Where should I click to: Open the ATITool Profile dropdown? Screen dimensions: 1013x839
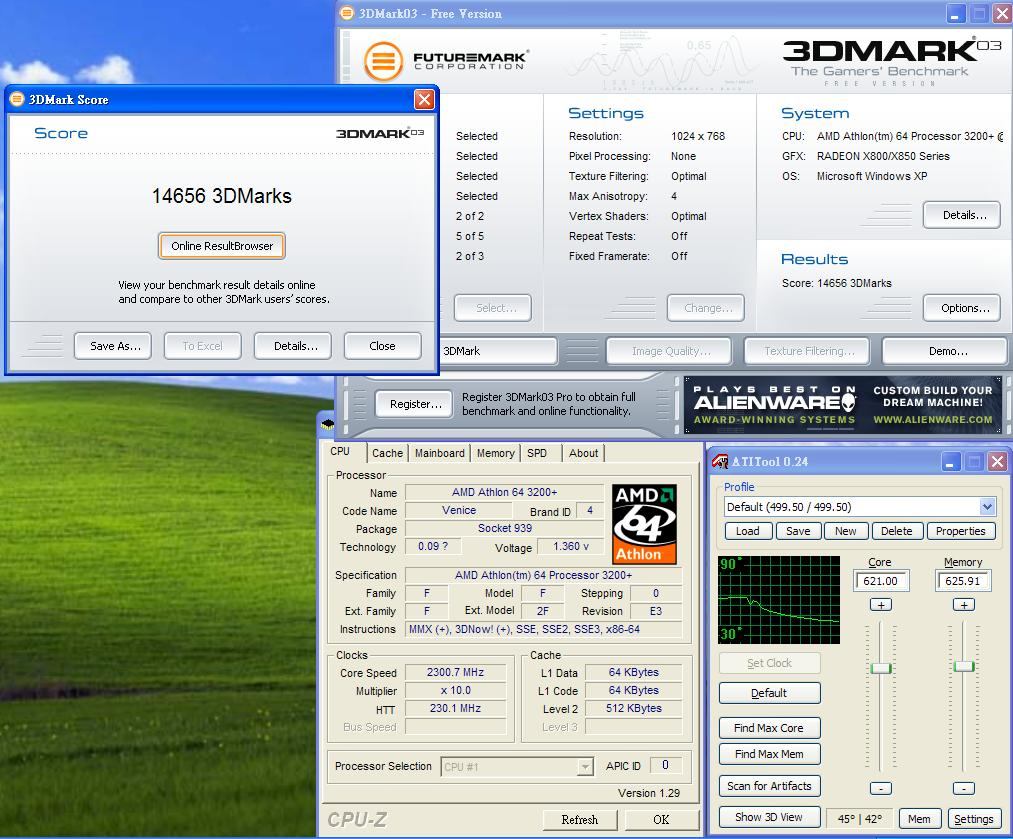(987, 506)
